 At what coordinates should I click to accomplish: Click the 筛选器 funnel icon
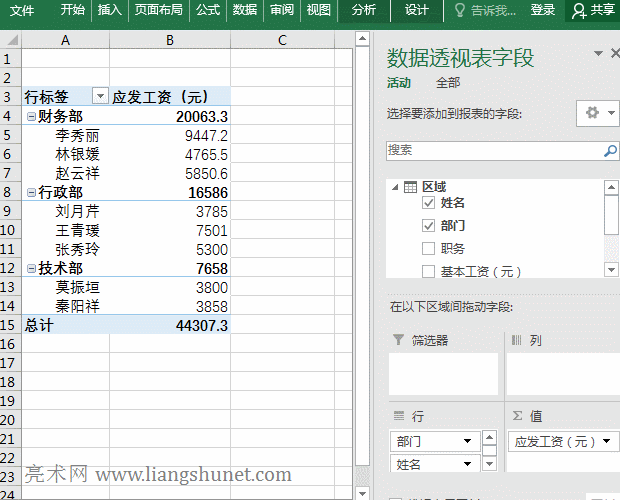pos(398,340)
